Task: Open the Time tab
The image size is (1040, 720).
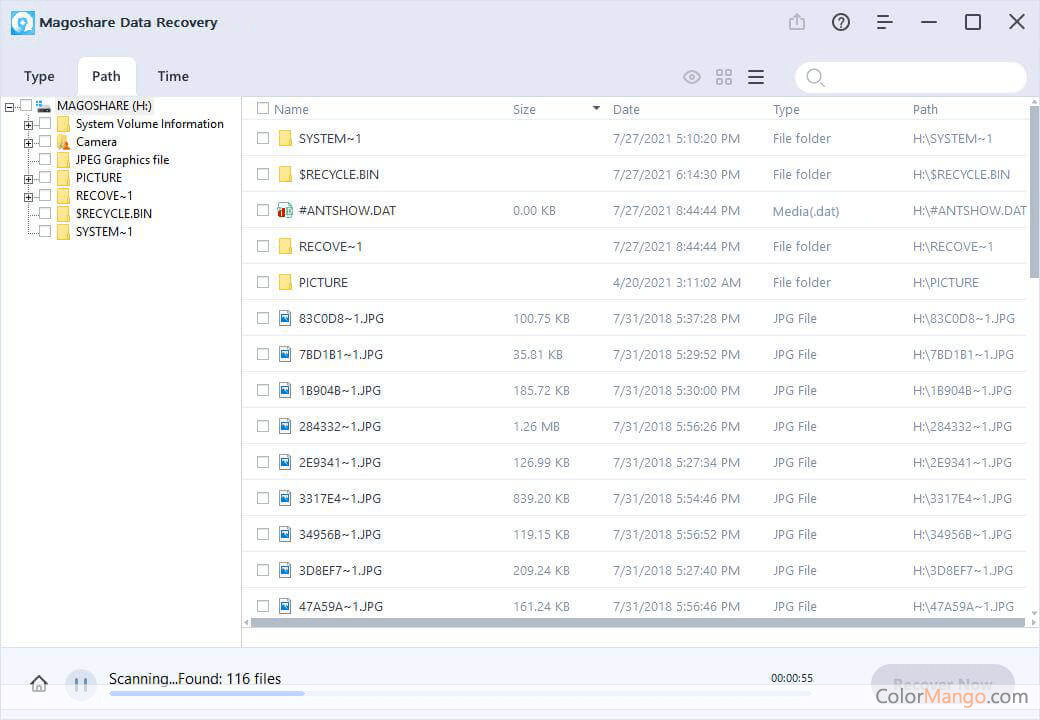Action: pos(173,76)
